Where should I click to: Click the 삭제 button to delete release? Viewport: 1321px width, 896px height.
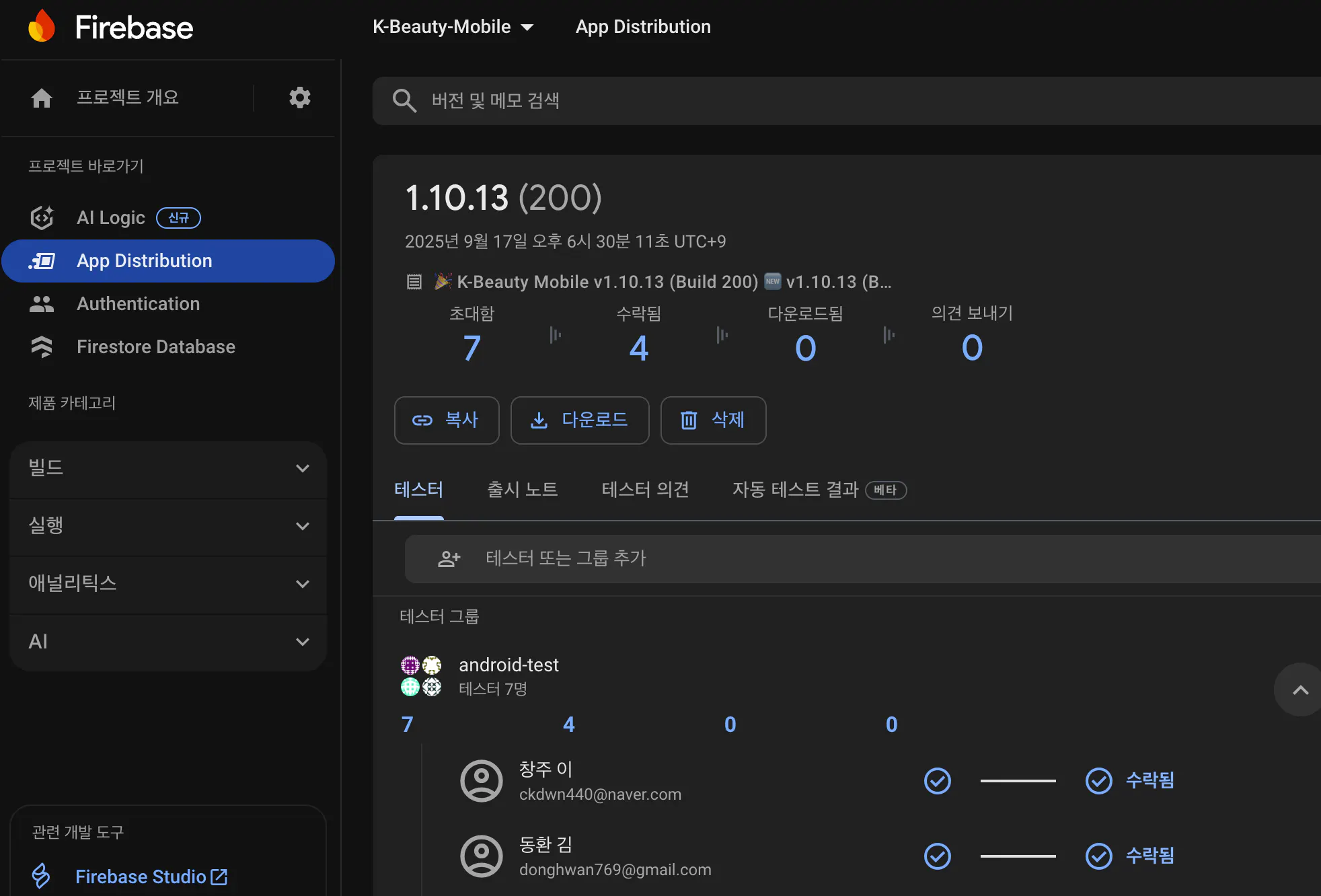(x=713, y=420)
